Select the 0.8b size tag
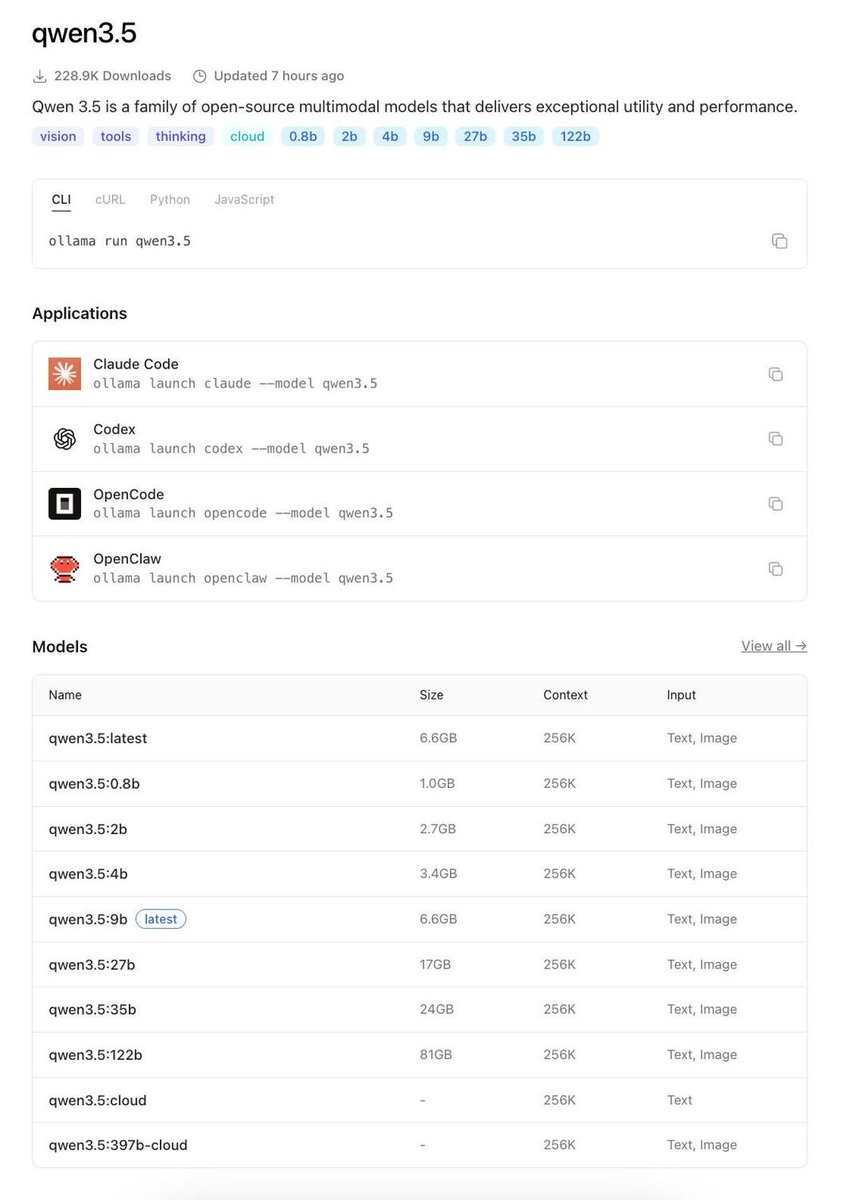 coord(303,137)
